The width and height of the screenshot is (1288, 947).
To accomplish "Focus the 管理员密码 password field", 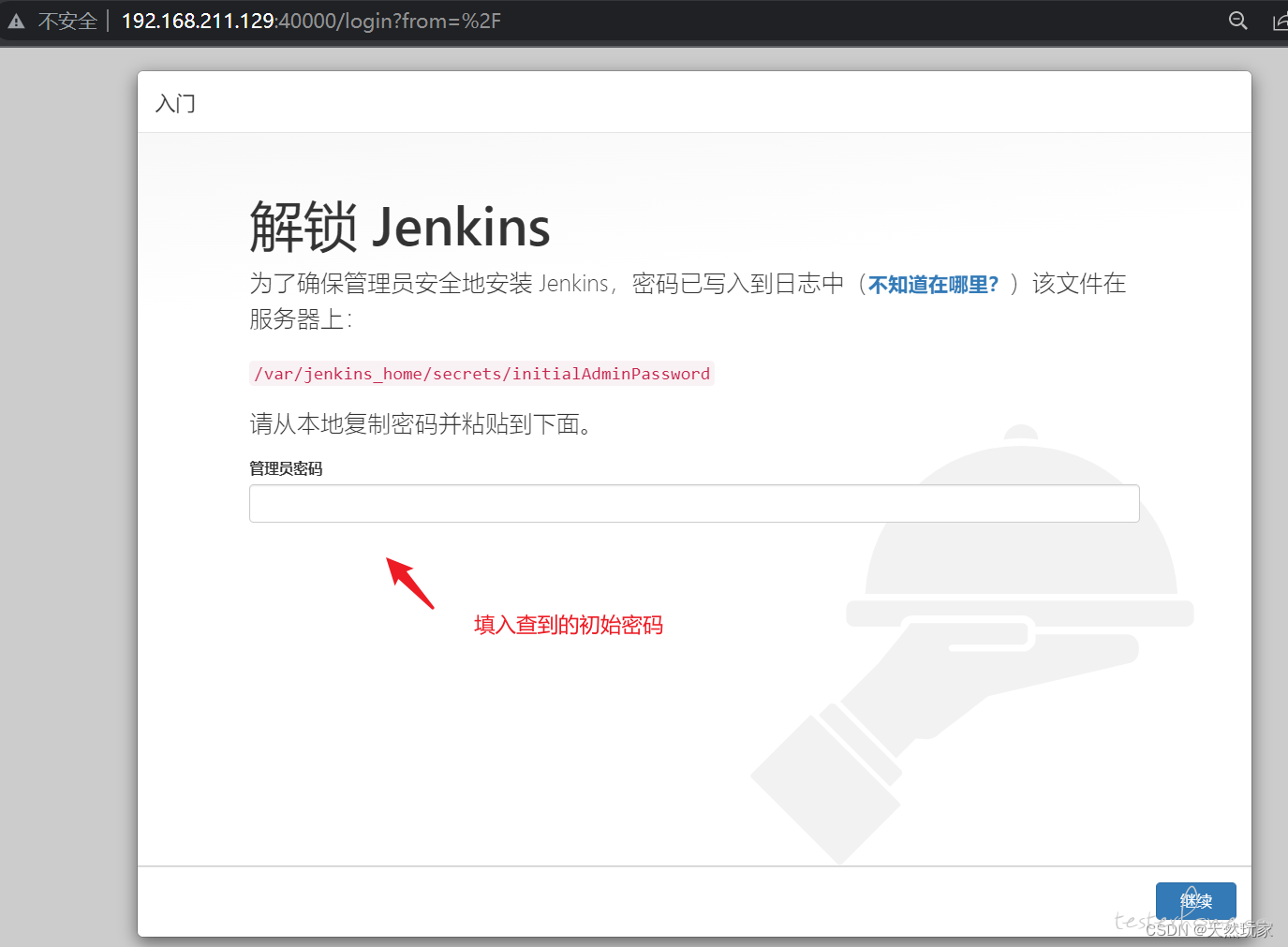I will [694, 503].
